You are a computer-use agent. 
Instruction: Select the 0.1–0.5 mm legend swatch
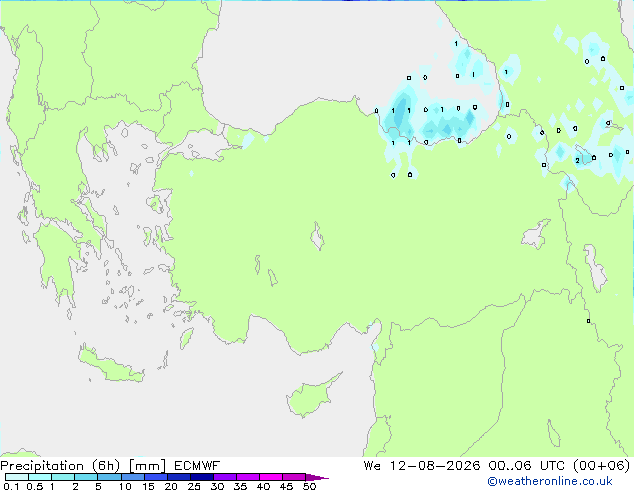pos(17,477)
